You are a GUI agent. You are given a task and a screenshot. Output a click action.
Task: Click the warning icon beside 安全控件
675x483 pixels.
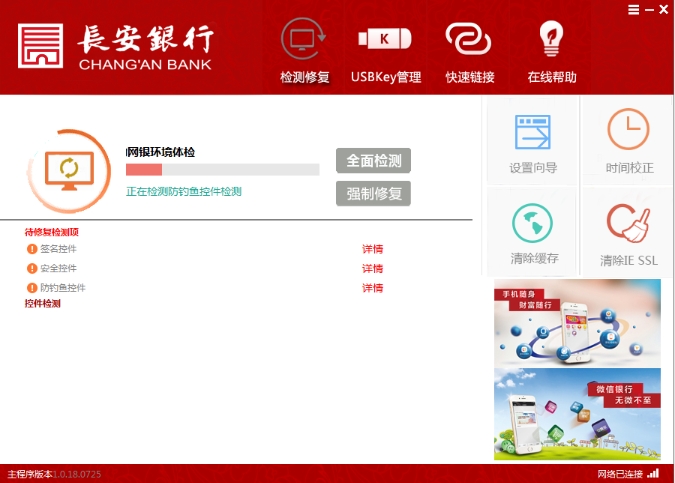point(31,268)
